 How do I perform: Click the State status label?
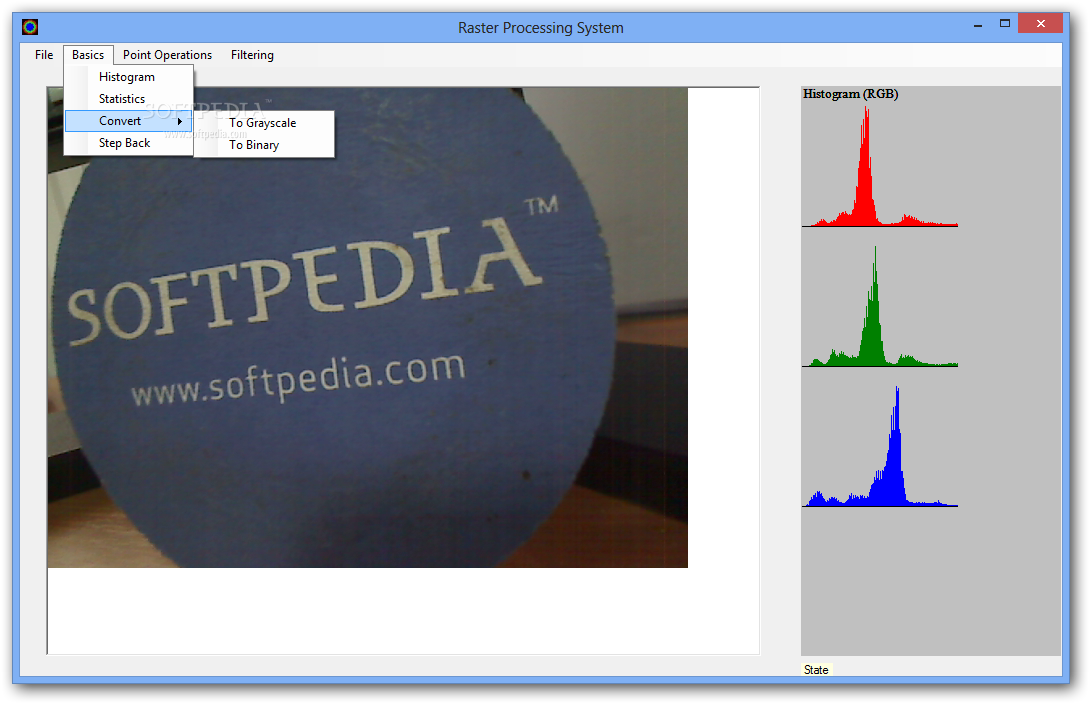(x=816, y=670)
